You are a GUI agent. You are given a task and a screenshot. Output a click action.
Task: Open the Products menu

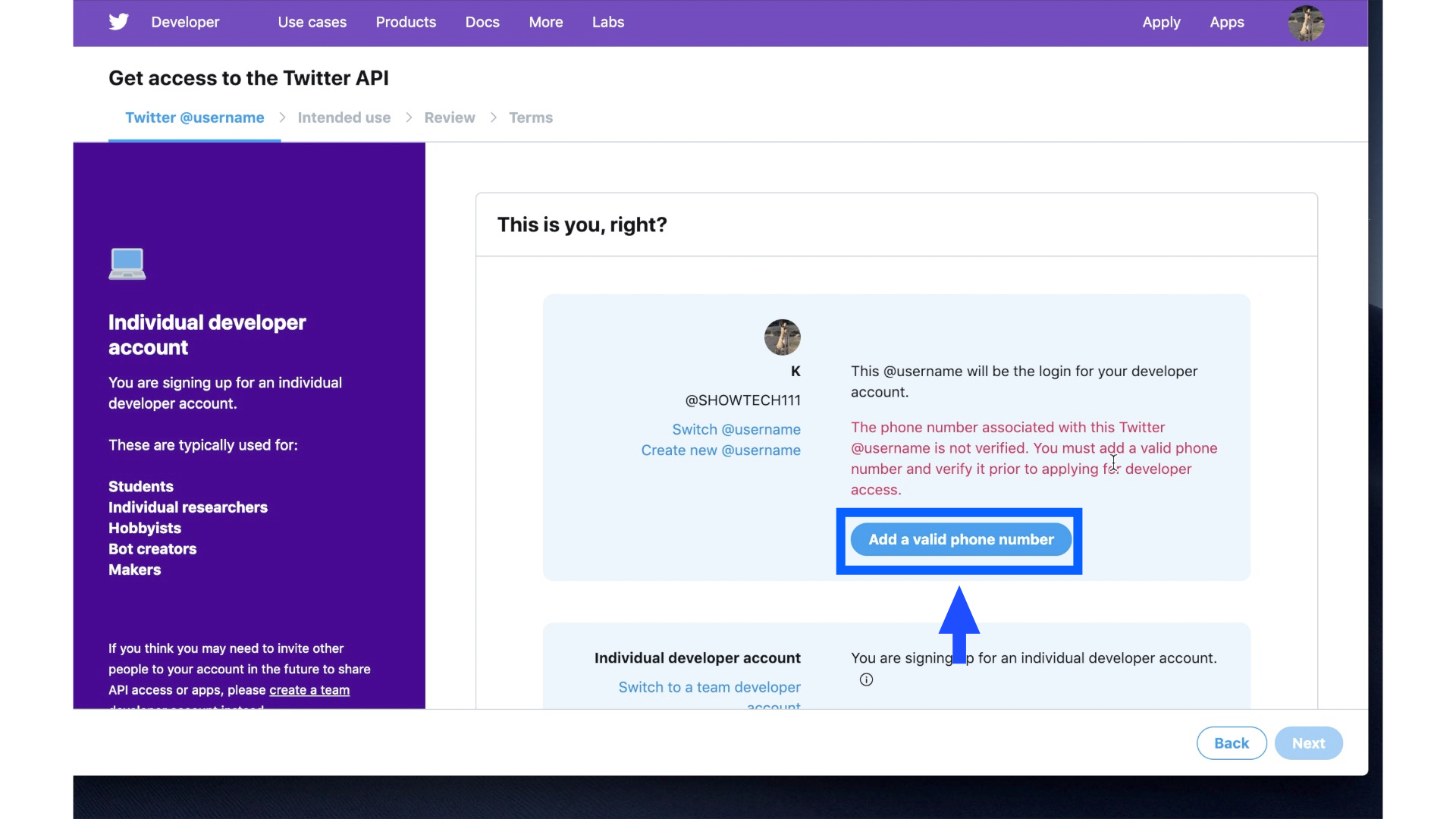click(x=406, y=22)
